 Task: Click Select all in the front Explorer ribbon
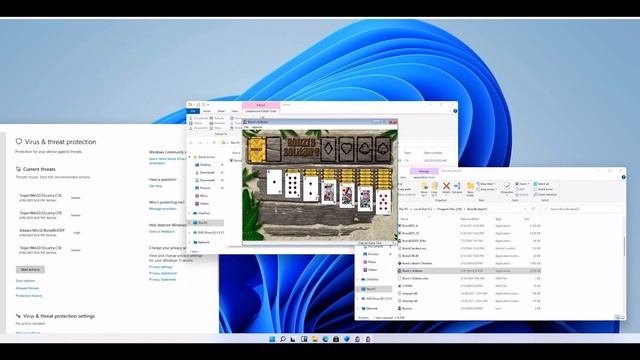pos(541,184)
